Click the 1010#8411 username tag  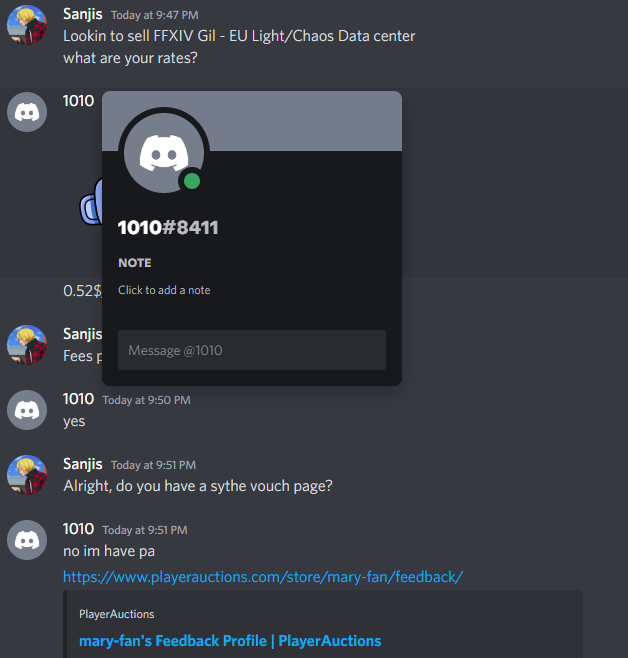(x=168, y=228)
